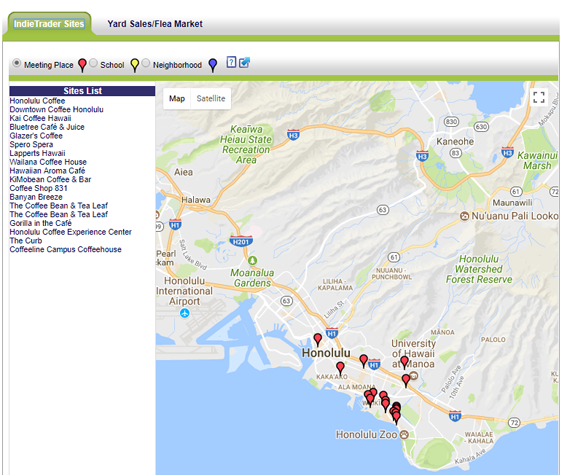Select KiMobean Coffee & Bar link
Image resolution: width=567 pixels, height=475 pixels.
50,179
